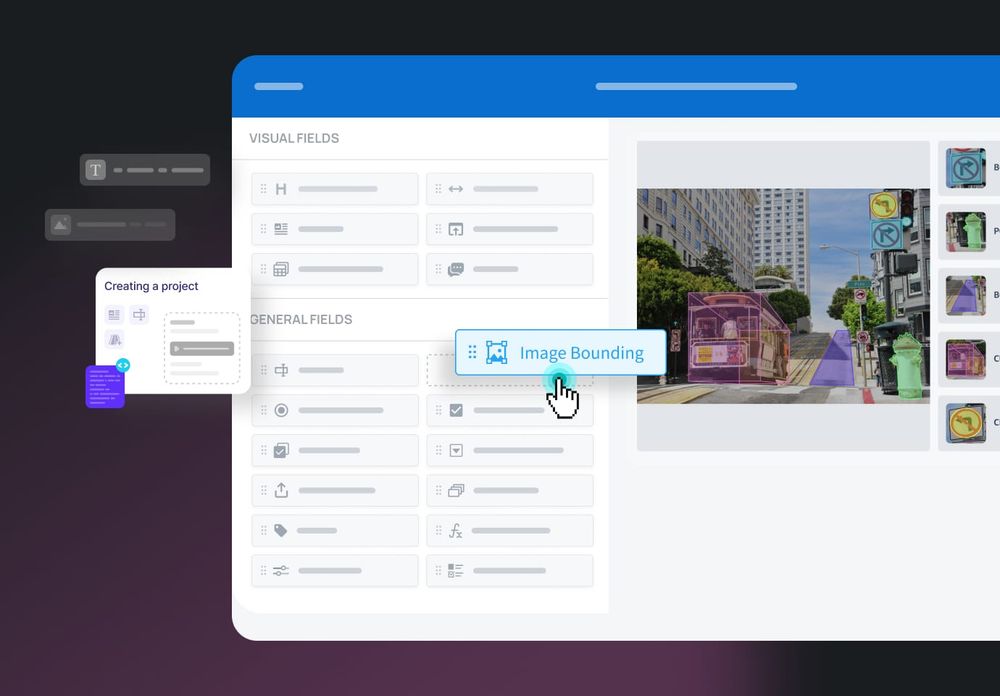Select the Heading (H) field icon
Viewport: 1000px width, 696px height.
pyautogui.click(x=281, y=189)
